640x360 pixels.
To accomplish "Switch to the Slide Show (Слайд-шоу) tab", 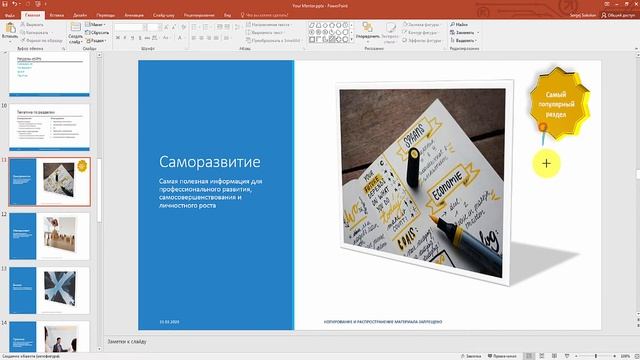I will (164, 15).
